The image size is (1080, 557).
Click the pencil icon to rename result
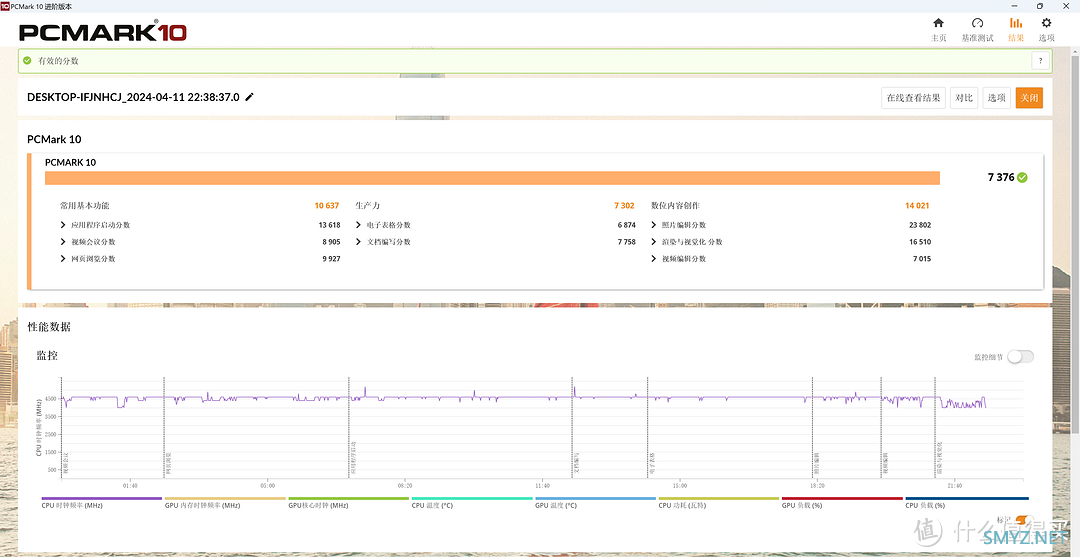point(249,97)
